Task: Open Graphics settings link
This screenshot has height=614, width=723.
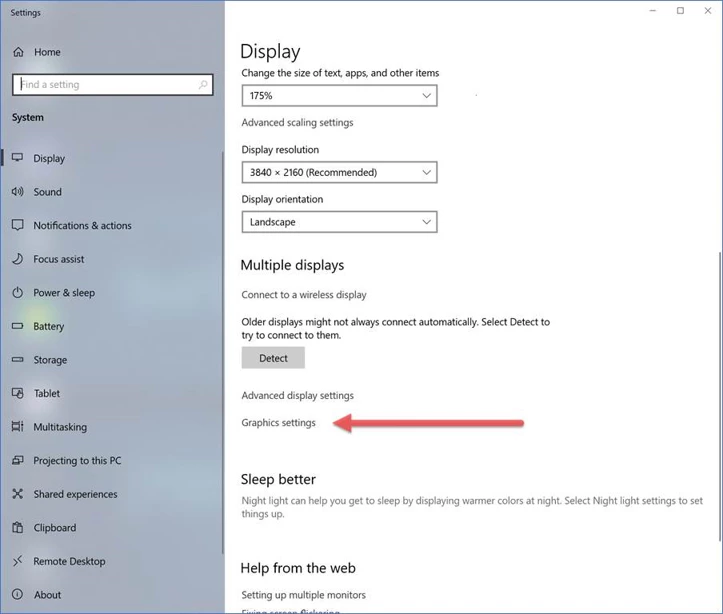Action: tap(279, 423)
